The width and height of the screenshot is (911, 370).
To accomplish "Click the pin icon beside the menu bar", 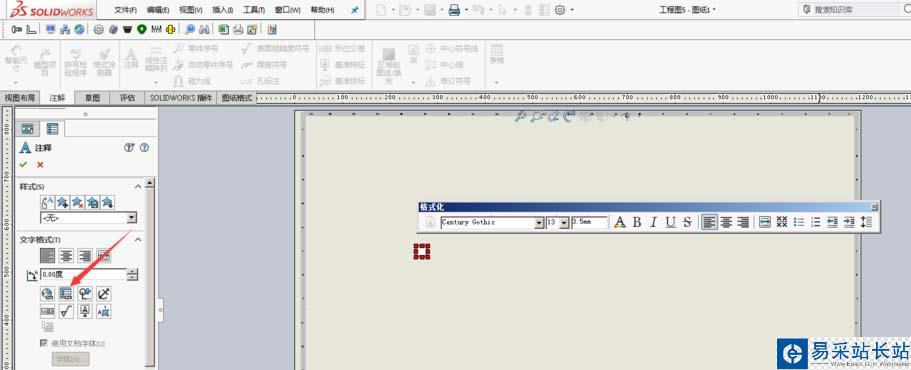I will [x=355, y=10].
